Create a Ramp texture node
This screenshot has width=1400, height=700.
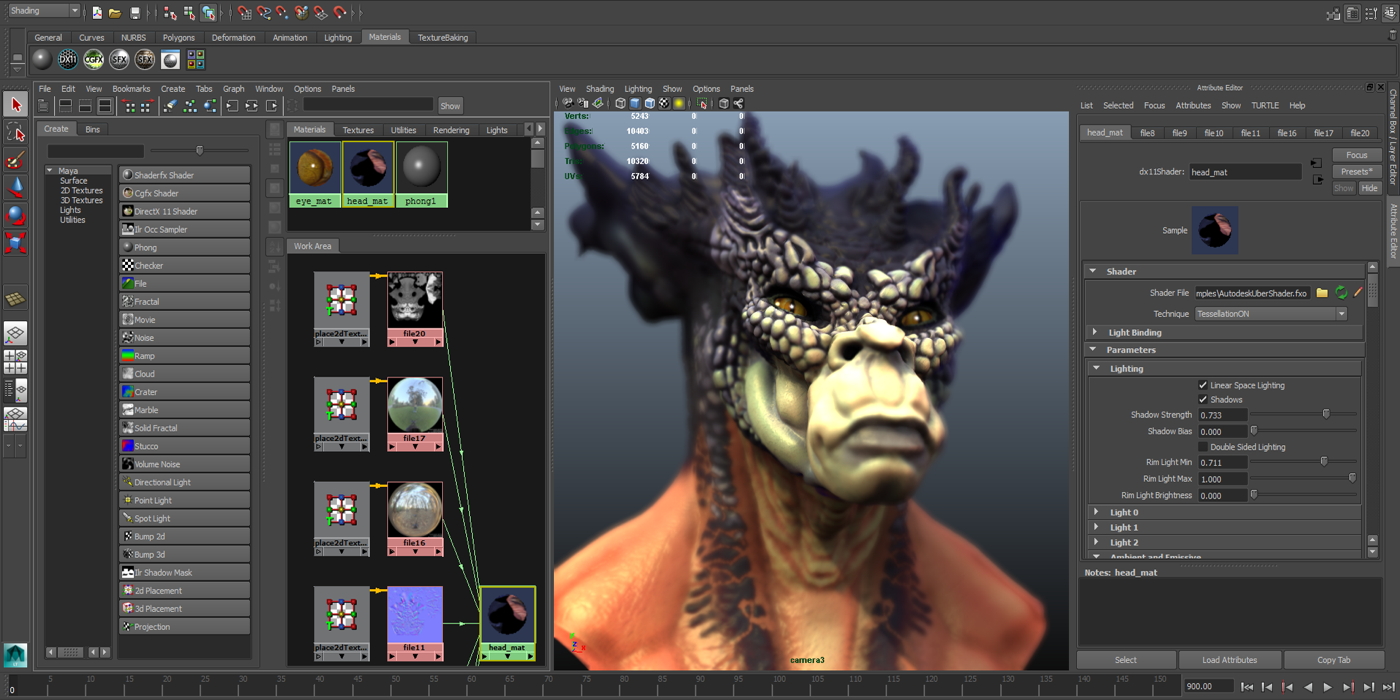pyautogui.click(x=184, y=356)
